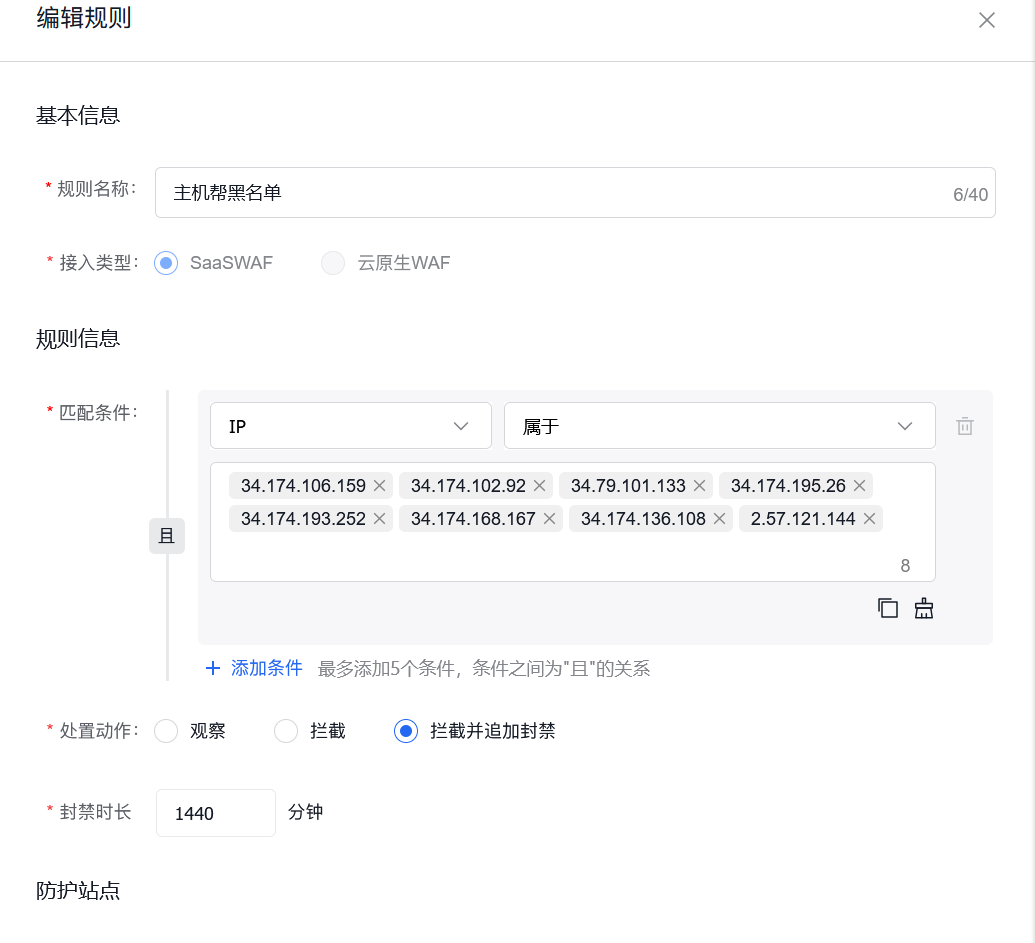Choose 拦截并追加封禁 action

click(406, 731)
